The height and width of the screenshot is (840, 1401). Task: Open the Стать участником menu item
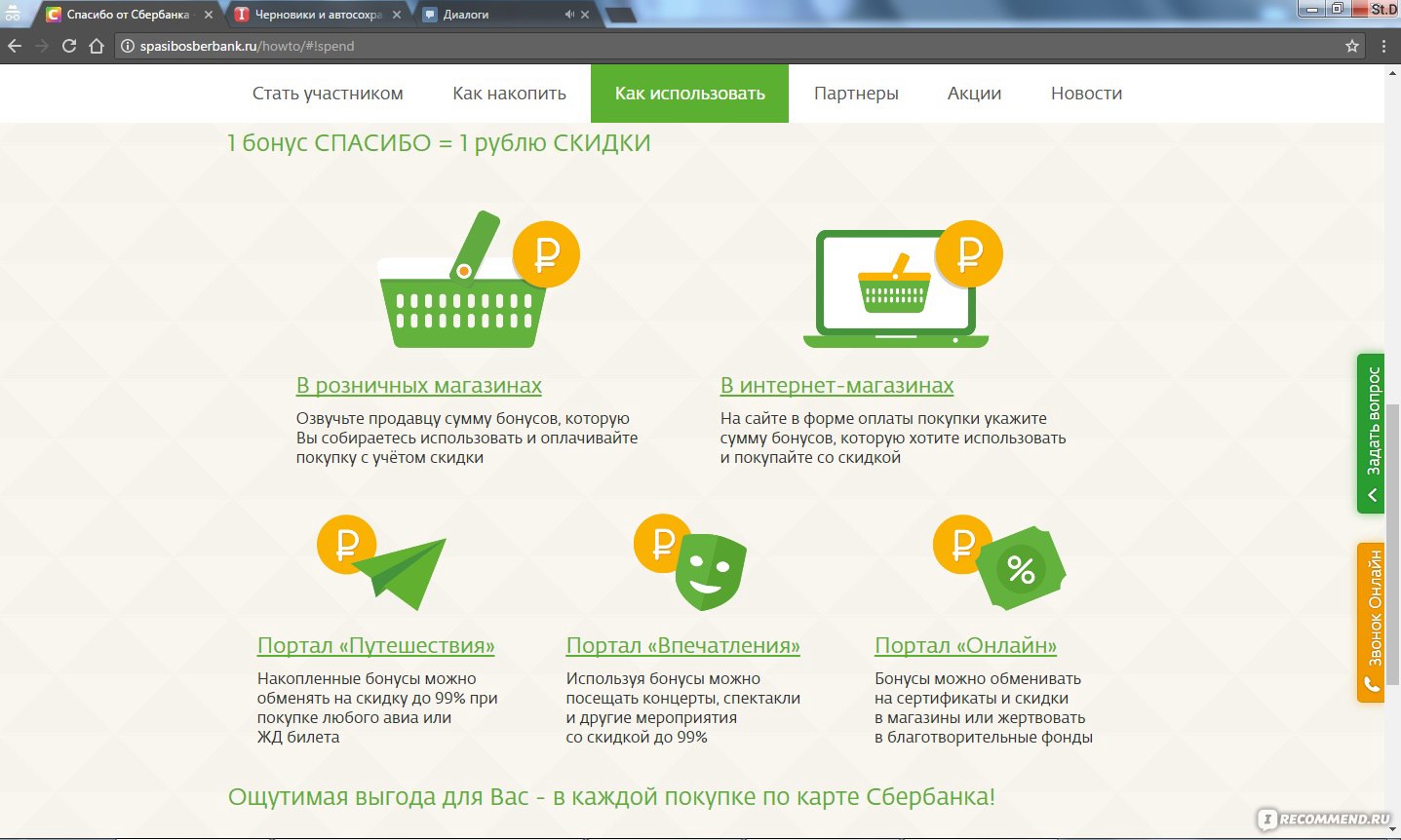pyautogui.click(x=328, y=94)
